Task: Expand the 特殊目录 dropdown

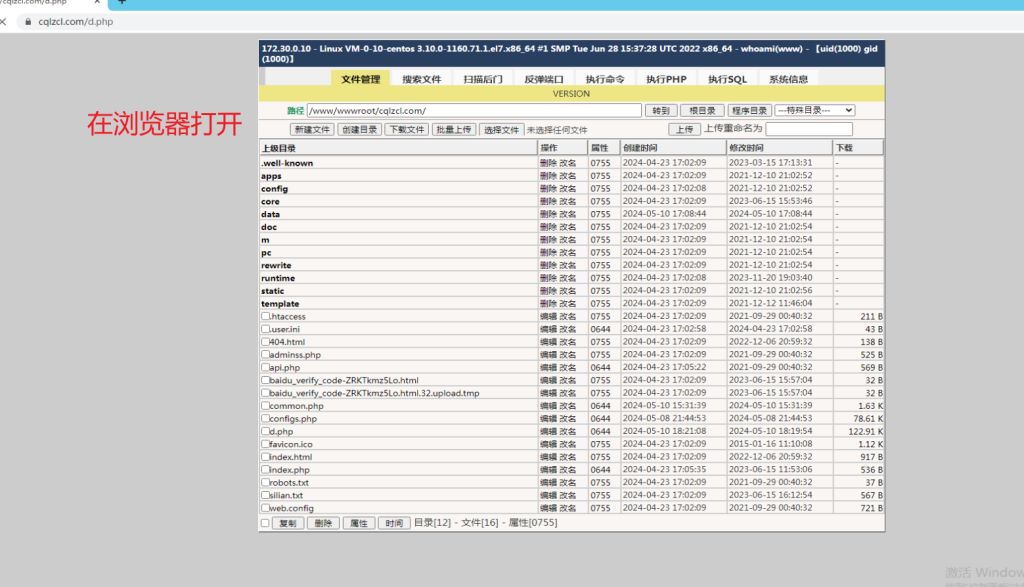Action: click(815, 111)
